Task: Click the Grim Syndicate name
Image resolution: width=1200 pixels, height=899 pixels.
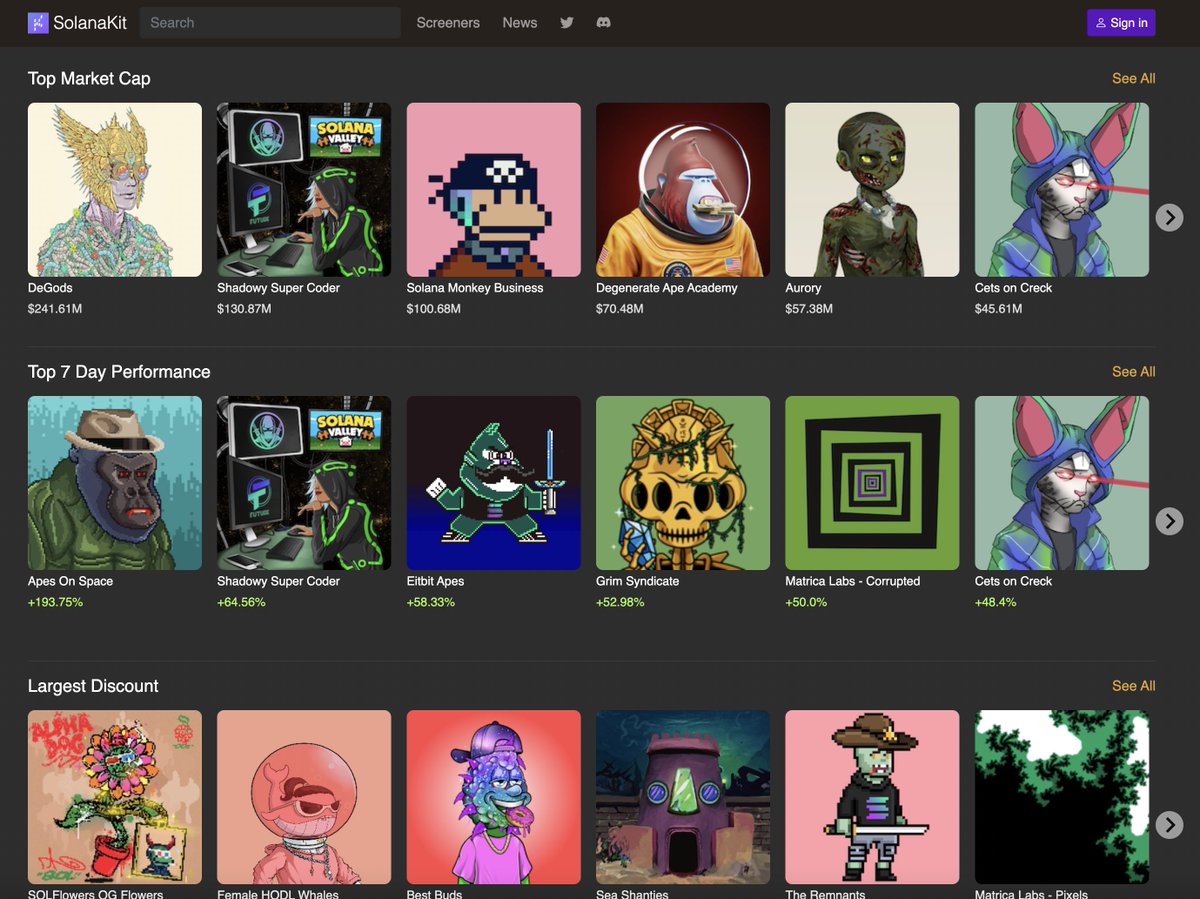Action: pyautogui.click(x=638, y=581)
